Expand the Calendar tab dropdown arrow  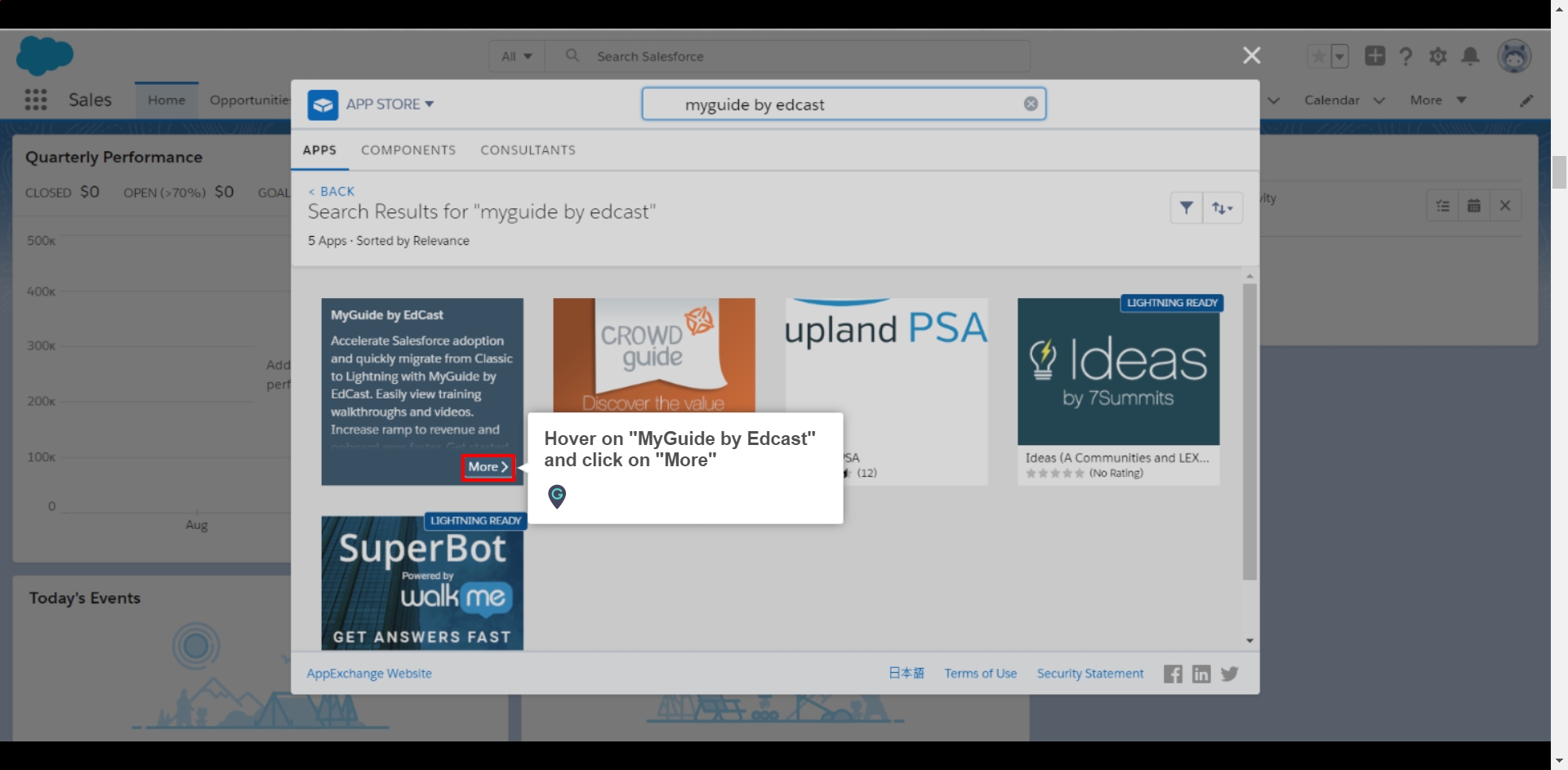(1379, 100)
